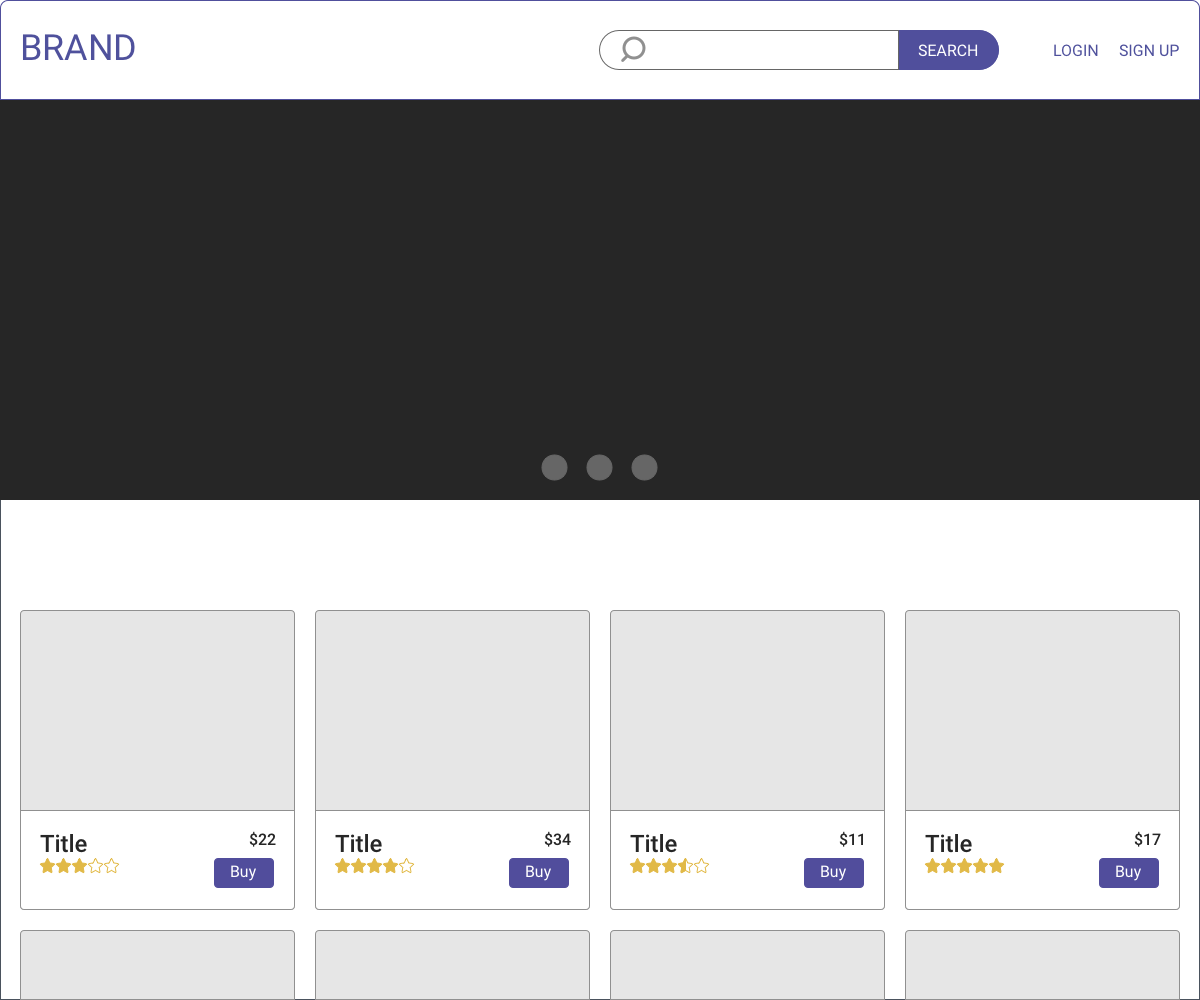The width and height of the screenshot is (1200, 1000).
Task: Click the $22 price label
Action: [262, 840]
